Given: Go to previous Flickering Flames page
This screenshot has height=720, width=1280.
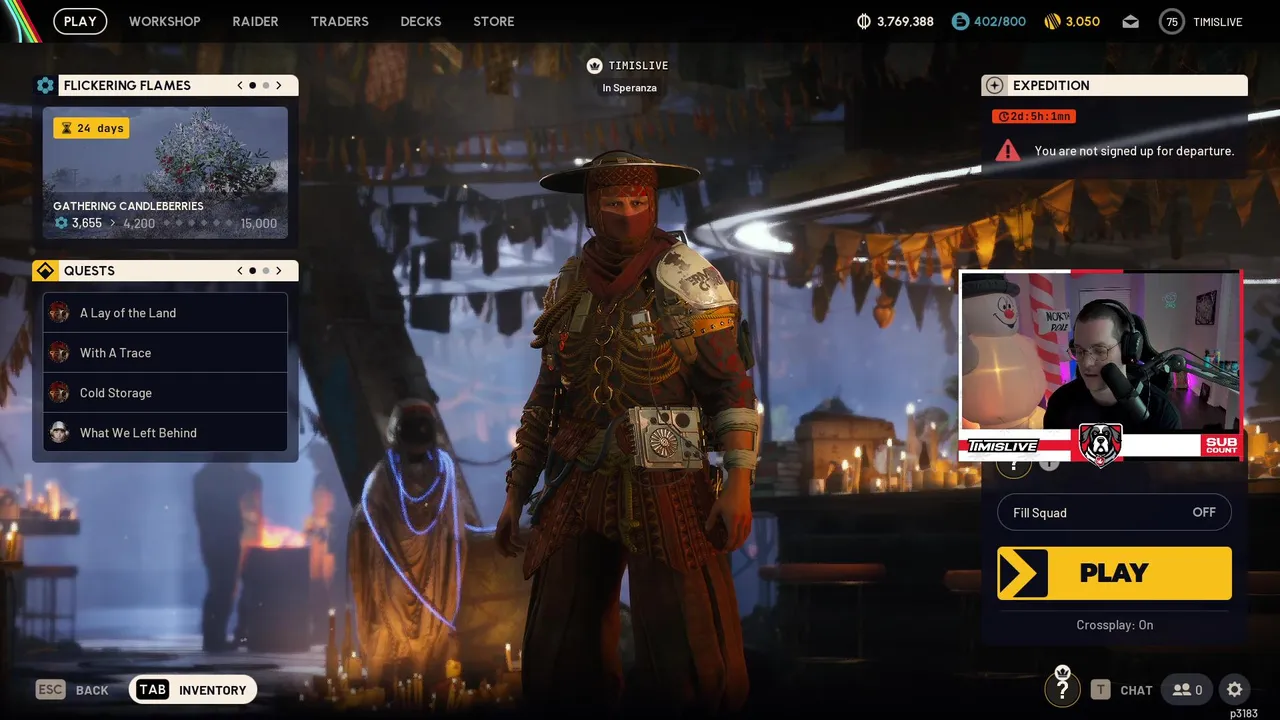Looking at the screenshot, I should coord(240,85).
